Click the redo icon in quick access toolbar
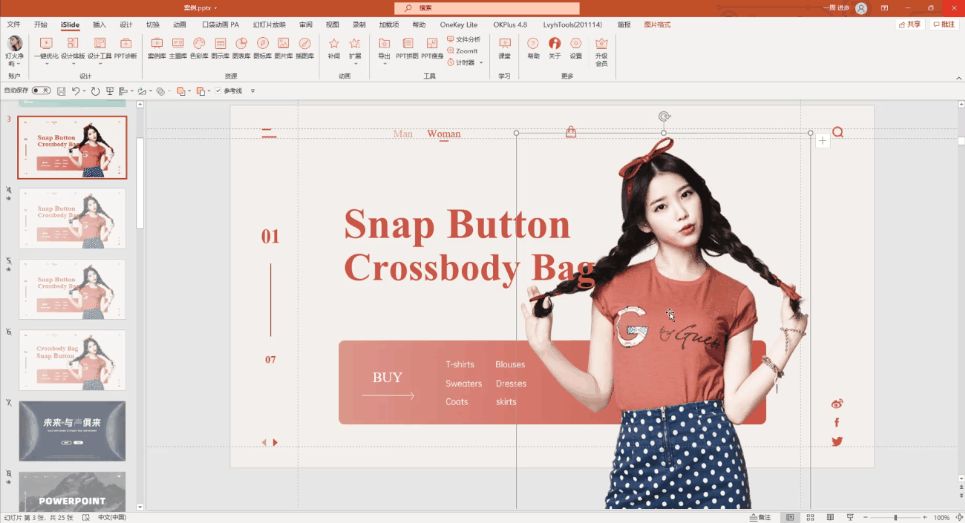 (95, 91)
